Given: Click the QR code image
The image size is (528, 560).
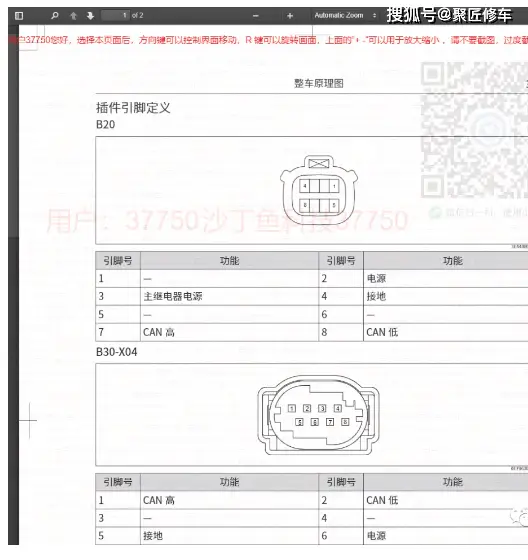Looking at the screenshot, I should point(474,130).
